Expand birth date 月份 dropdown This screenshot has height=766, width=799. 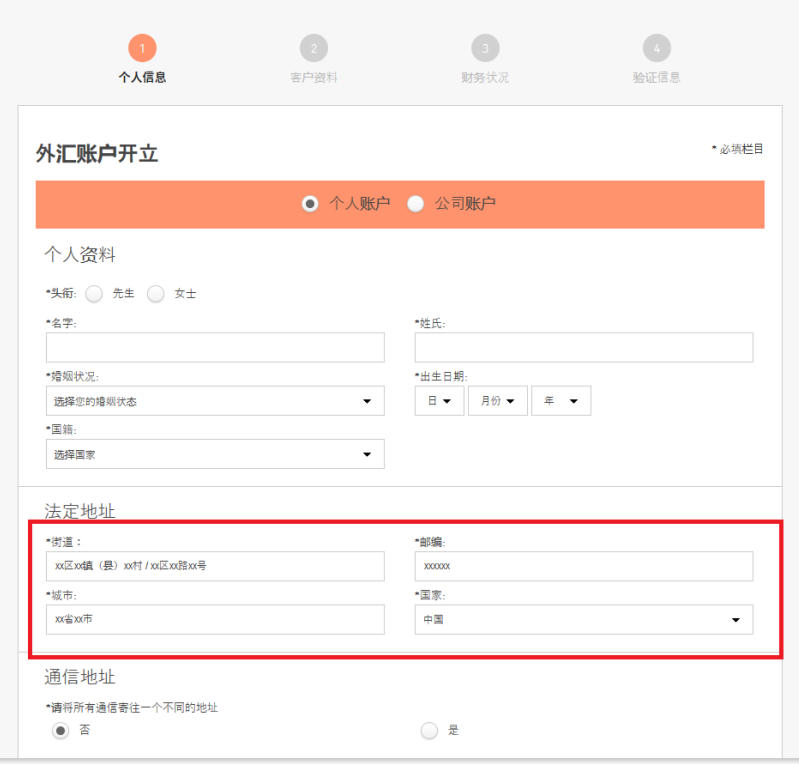(497, 401)
